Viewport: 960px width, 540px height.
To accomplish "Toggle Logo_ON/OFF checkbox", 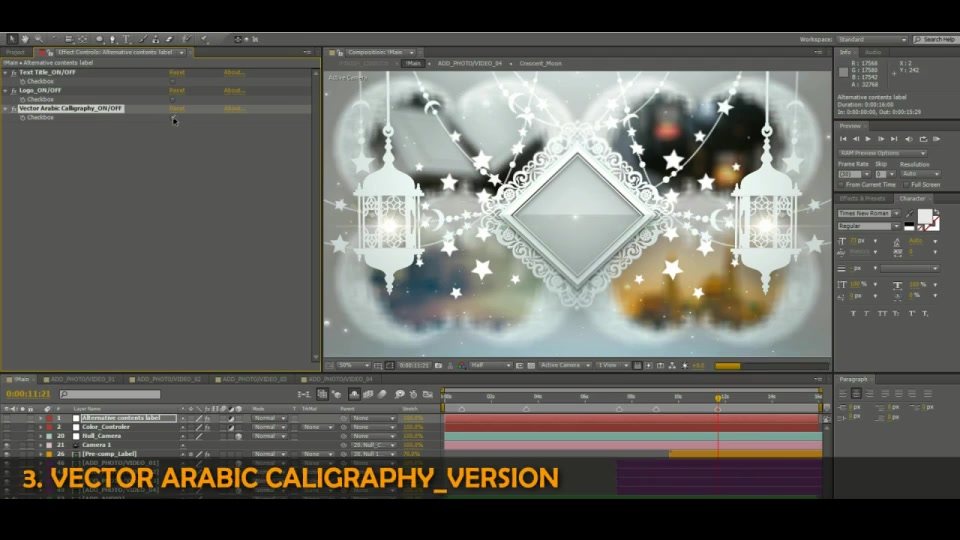I will (172, 99).
